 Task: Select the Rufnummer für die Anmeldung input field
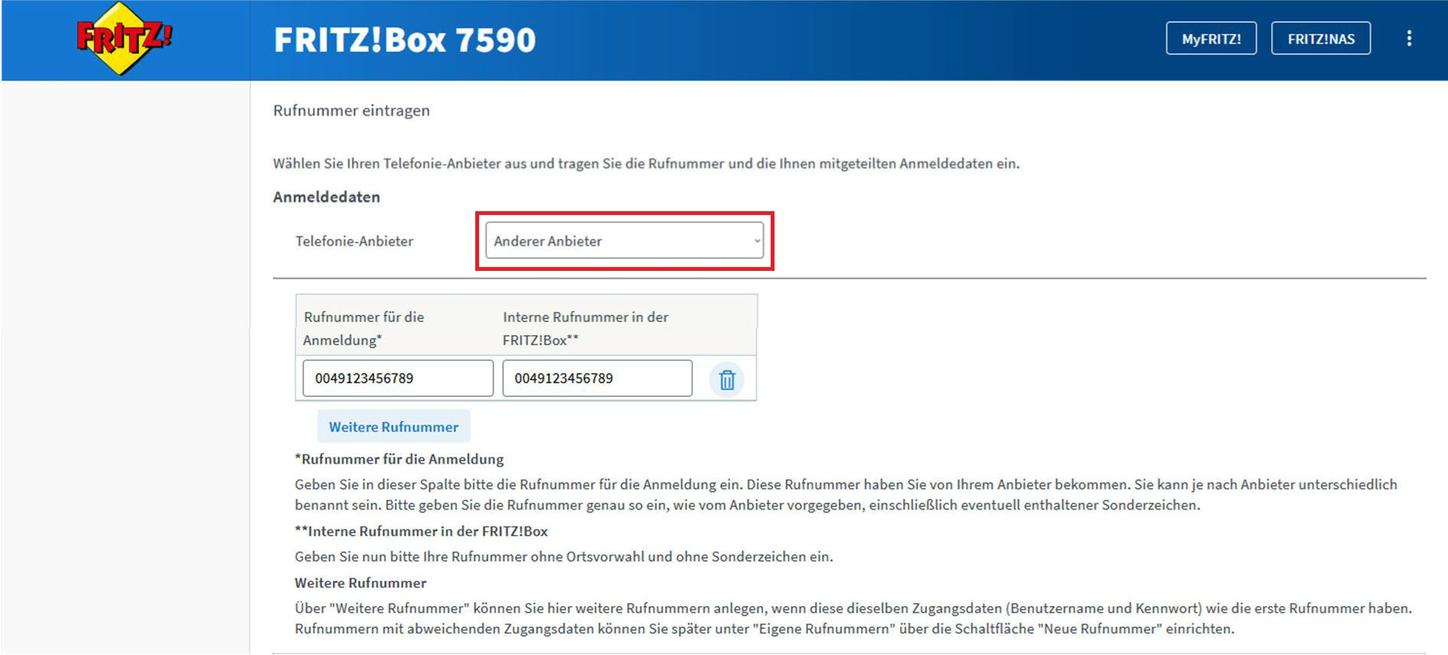397,377
